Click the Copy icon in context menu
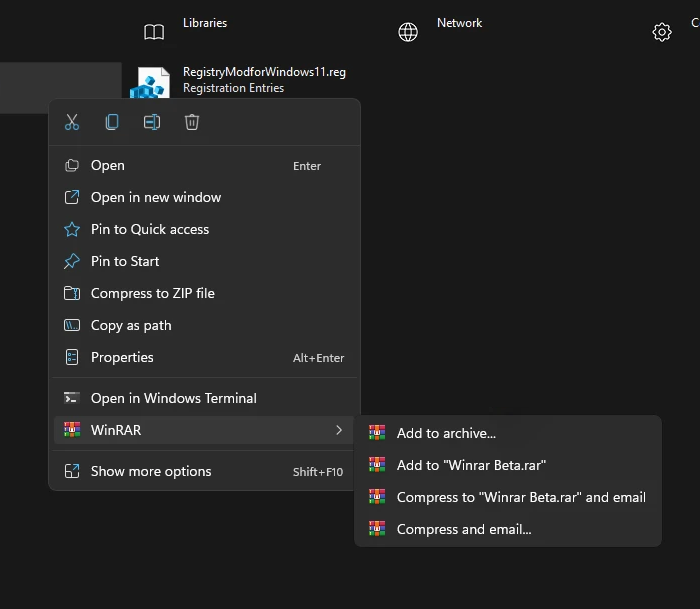 pyautogui.click(x=112, y=122)
